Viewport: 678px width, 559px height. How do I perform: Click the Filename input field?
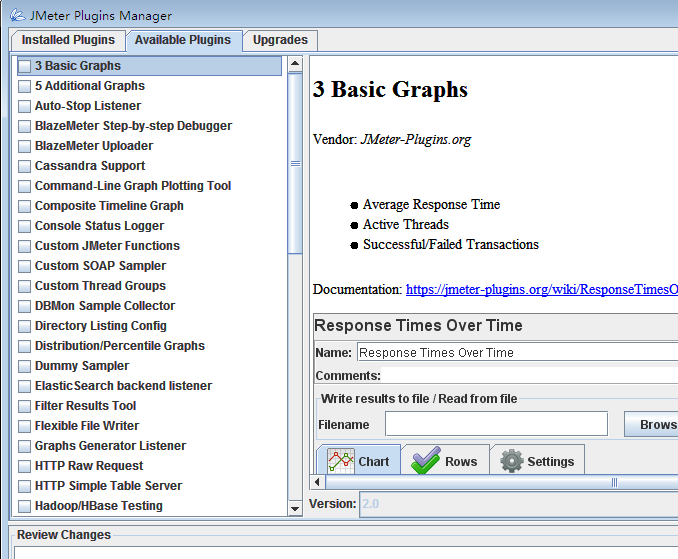pyautogui.click(x=496, y=424)
